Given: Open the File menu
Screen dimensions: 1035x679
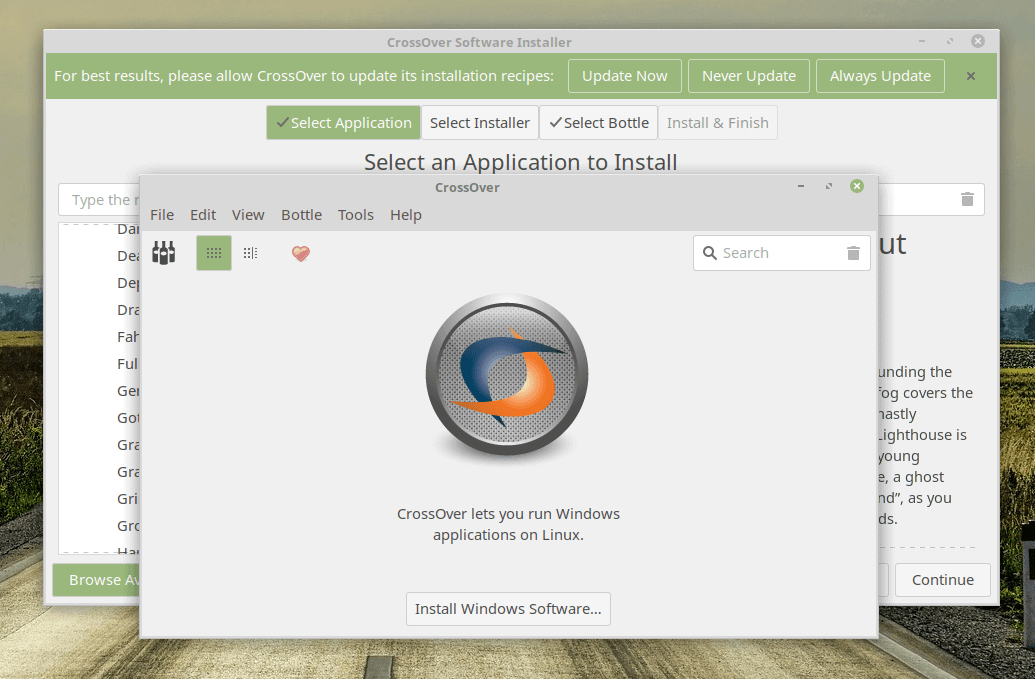Looking at the screenshot, I should tap(162, 215).
